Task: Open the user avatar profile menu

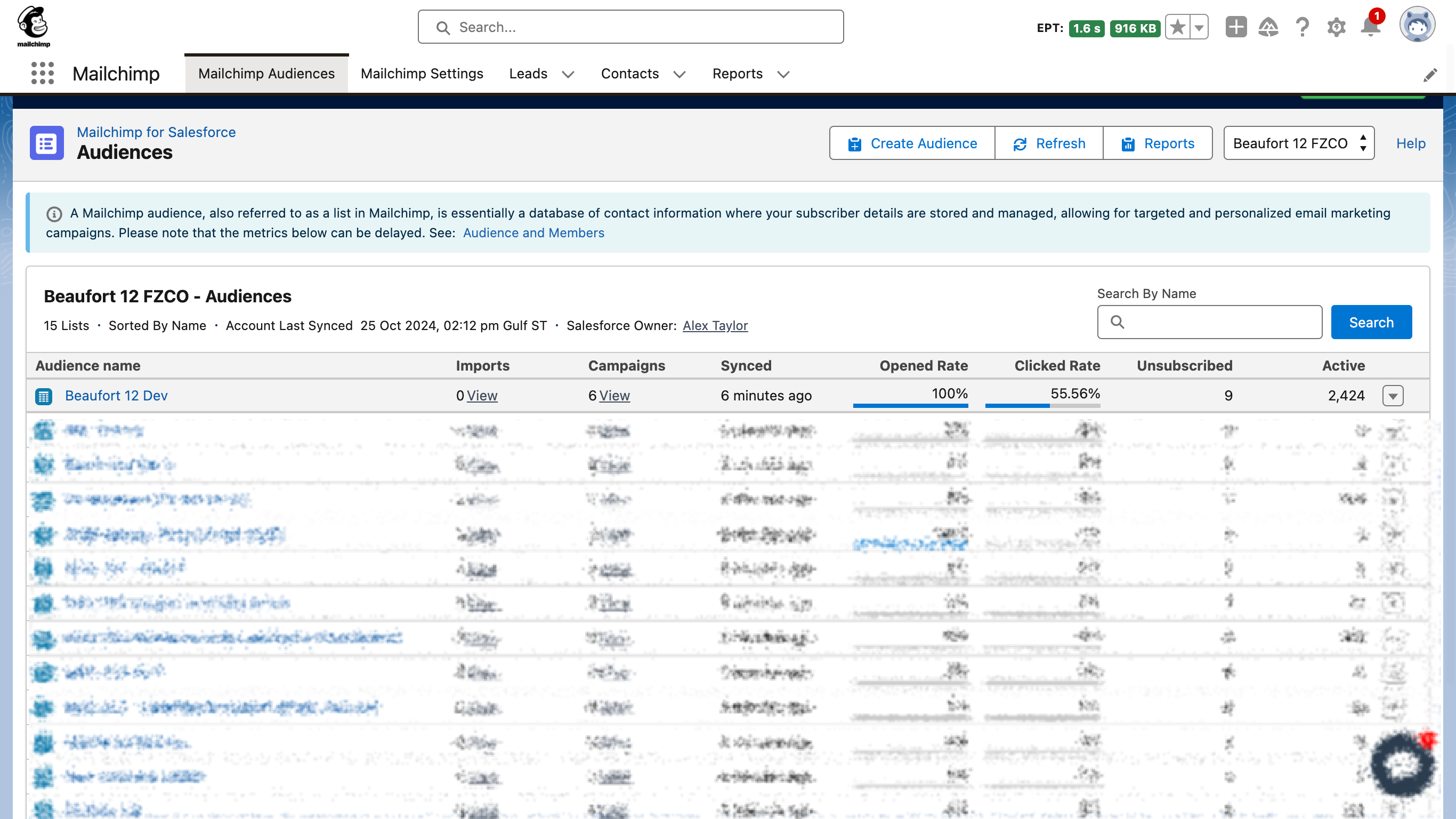Action: pos(1417,25)
